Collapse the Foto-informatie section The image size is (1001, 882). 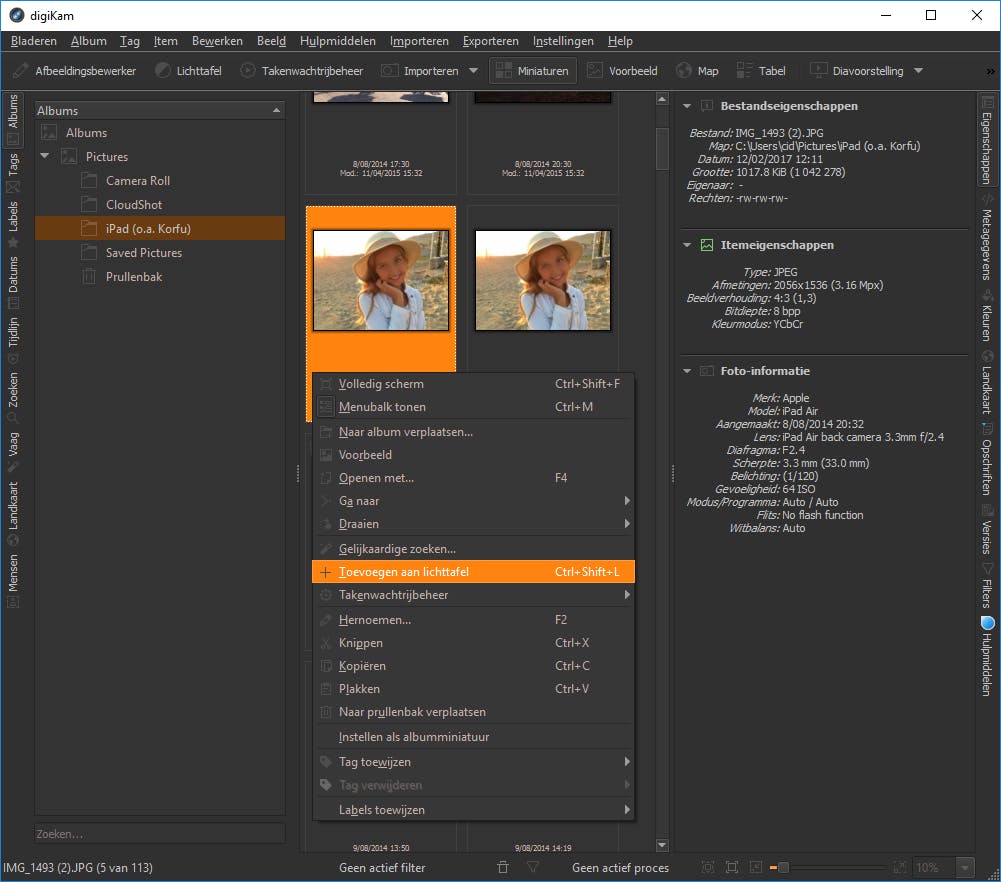click(687, 371)
